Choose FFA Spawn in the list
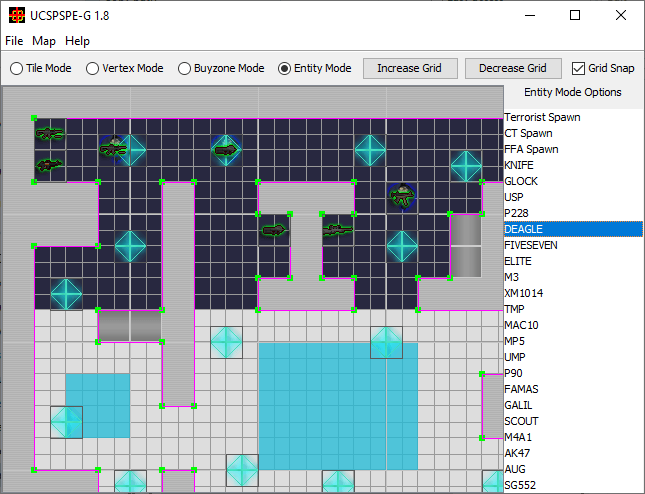Image resolution: width=645 pixels, height=494 pixels. click(573, 149)
